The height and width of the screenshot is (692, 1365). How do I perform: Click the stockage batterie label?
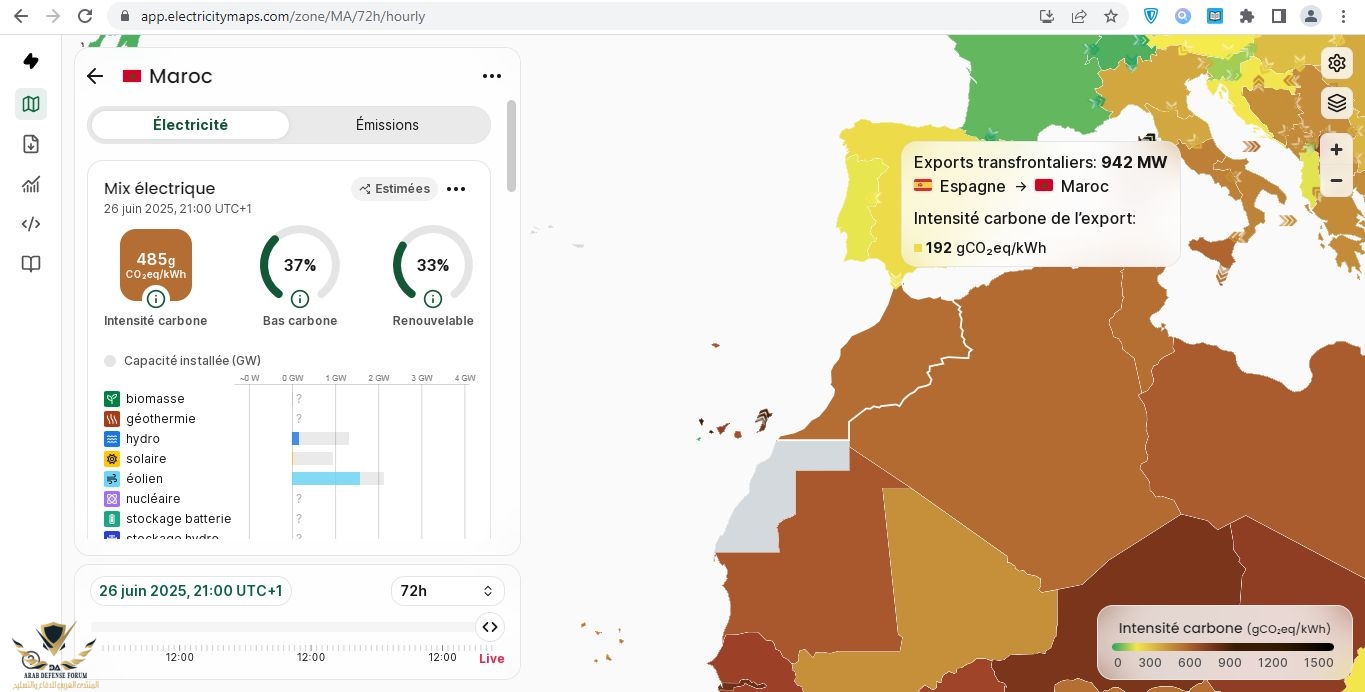coord(179,519)
